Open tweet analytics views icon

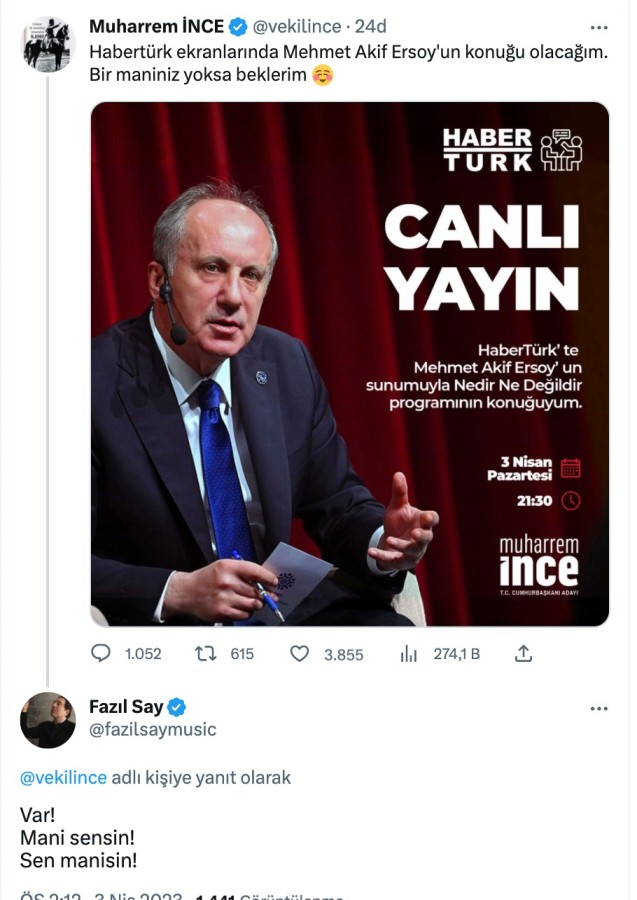[408, 653]
